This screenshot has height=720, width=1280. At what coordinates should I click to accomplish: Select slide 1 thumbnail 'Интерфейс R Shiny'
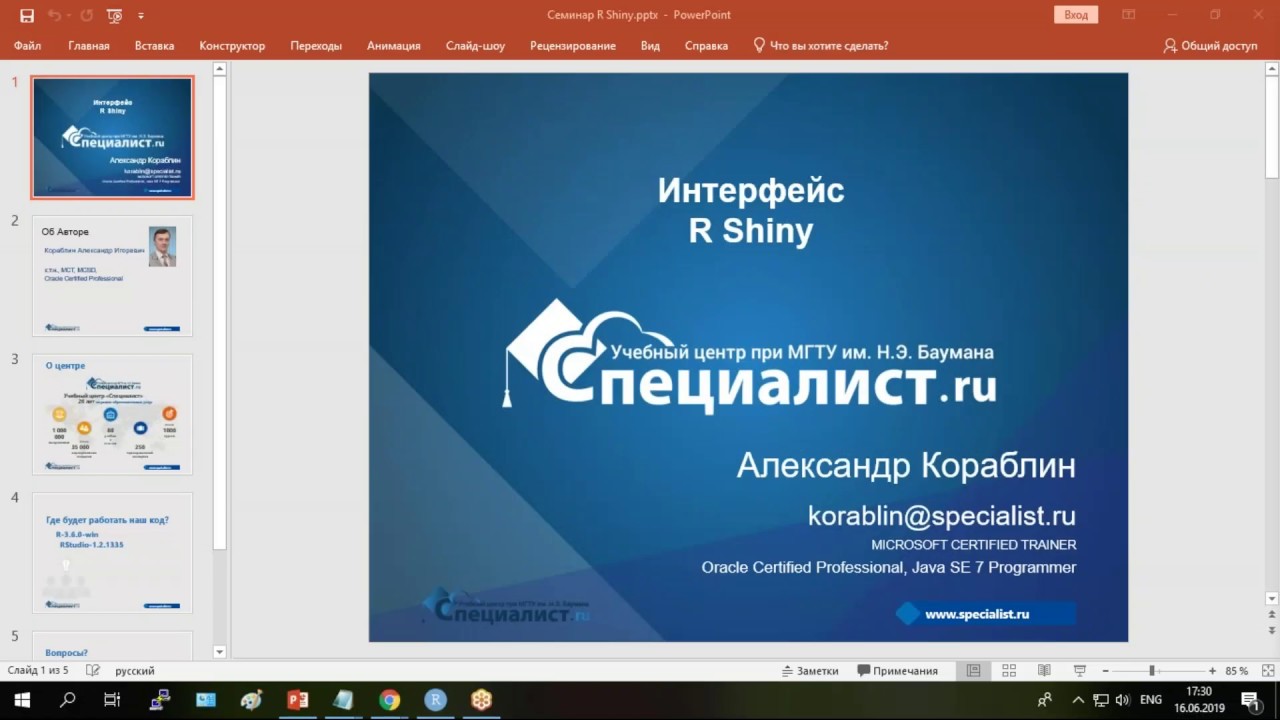[113, 138]
